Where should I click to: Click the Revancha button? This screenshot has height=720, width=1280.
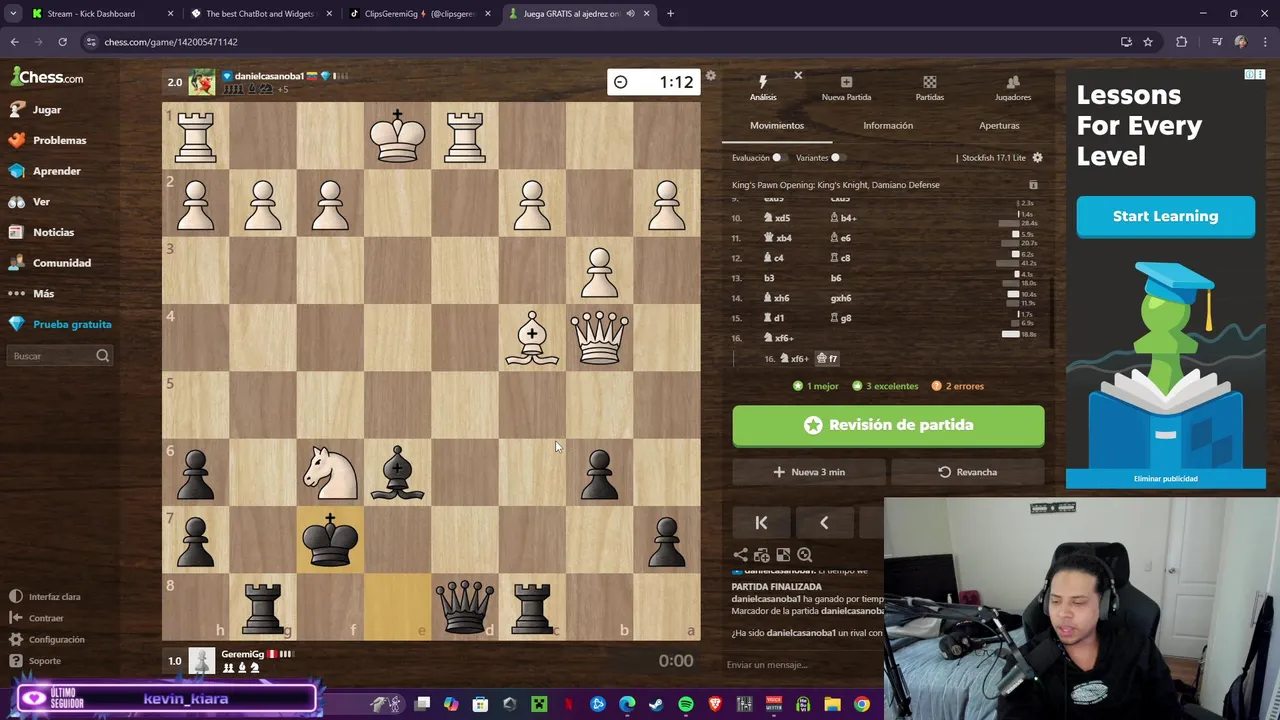967,472
